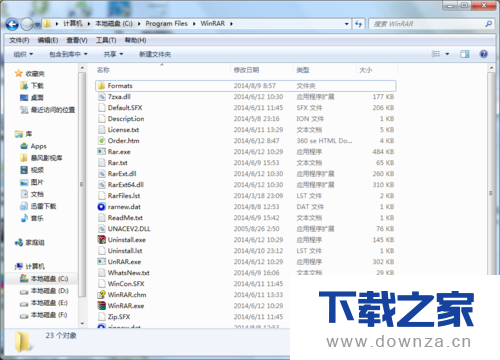Select the rarnew.dat file icon
Screen dimensions: 500x360
click(102, 207)
